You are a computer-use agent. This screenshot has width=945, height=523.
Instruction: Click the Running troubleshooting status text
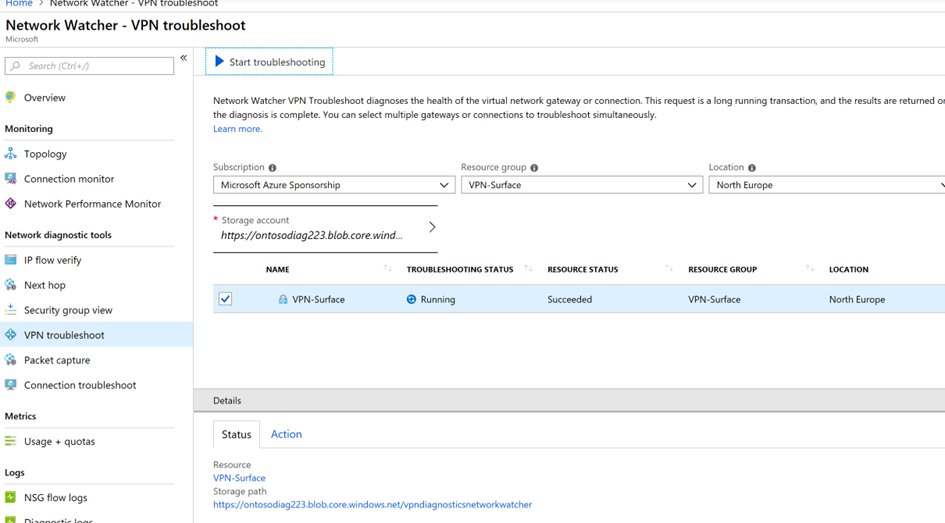point(438,299)
